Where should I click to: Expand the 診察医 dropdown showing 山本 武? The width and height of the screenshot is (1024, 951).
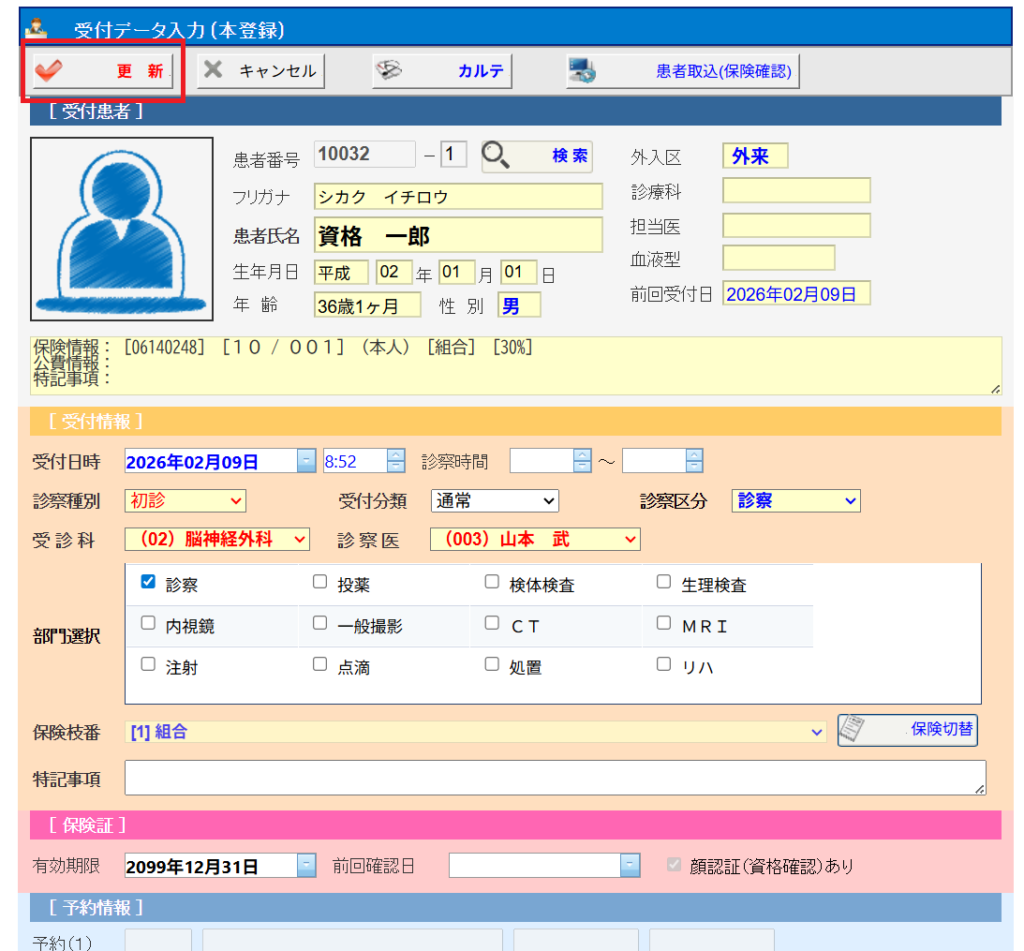[534, 540]
